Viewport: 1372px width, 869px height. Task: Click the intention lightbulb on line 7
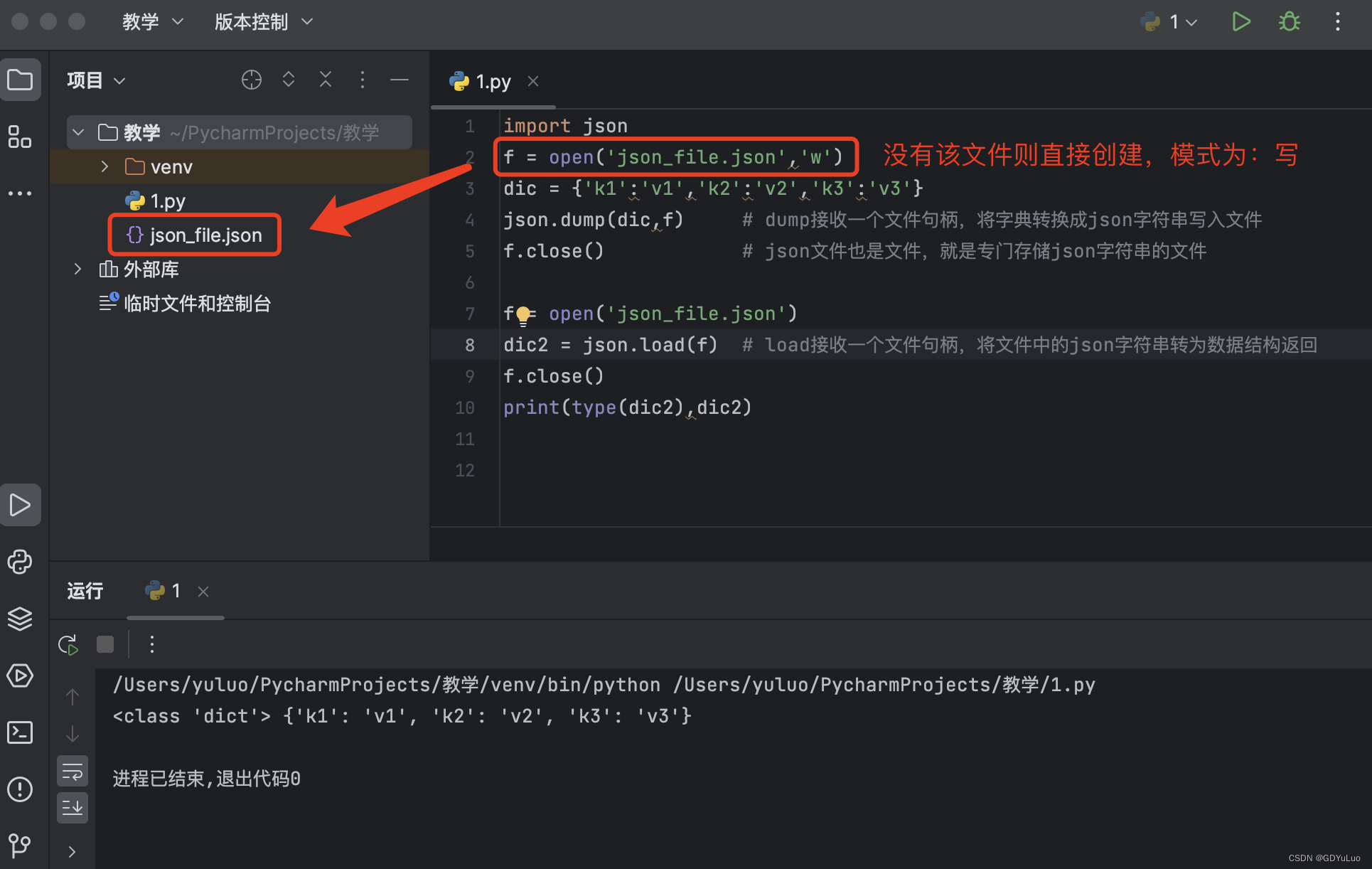click(523, 314)
